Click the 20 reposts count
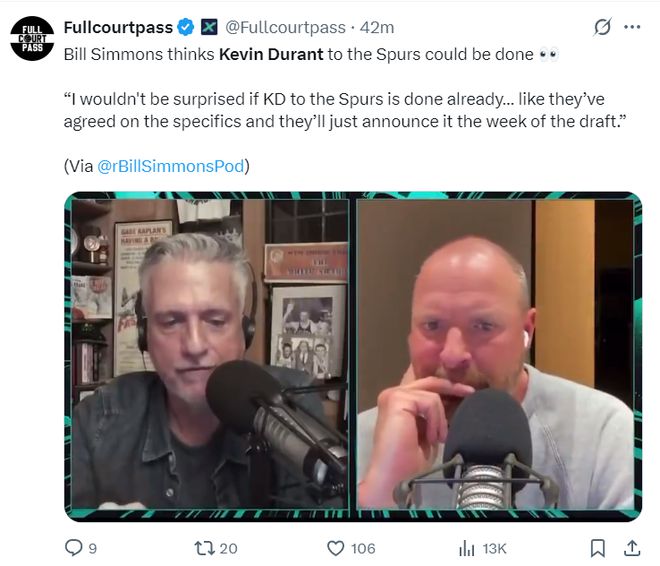This screenshot has height=566, width=660. coord(229,548)
